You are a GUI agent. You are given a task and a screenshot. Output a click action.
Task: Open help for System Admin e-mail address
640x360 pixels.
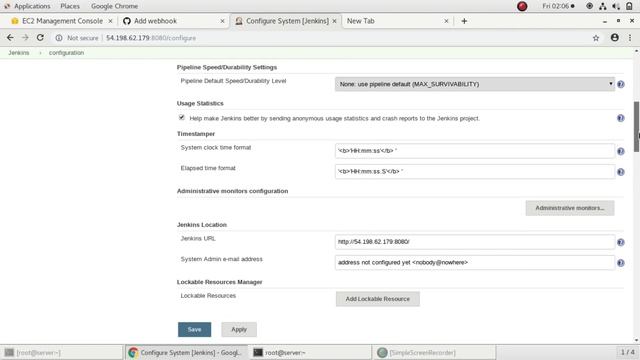(x=620, y=263)
